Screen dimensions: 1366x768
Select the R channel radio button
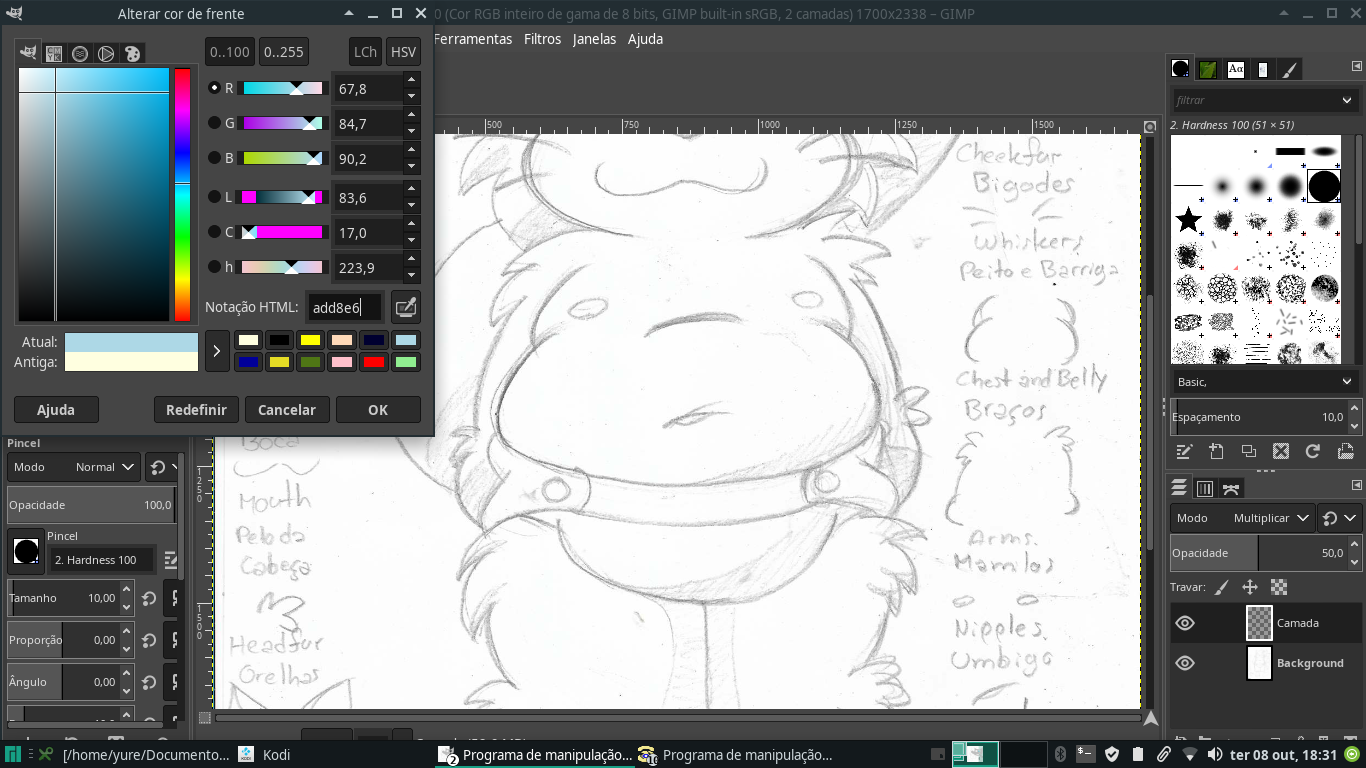coord(214,88)
